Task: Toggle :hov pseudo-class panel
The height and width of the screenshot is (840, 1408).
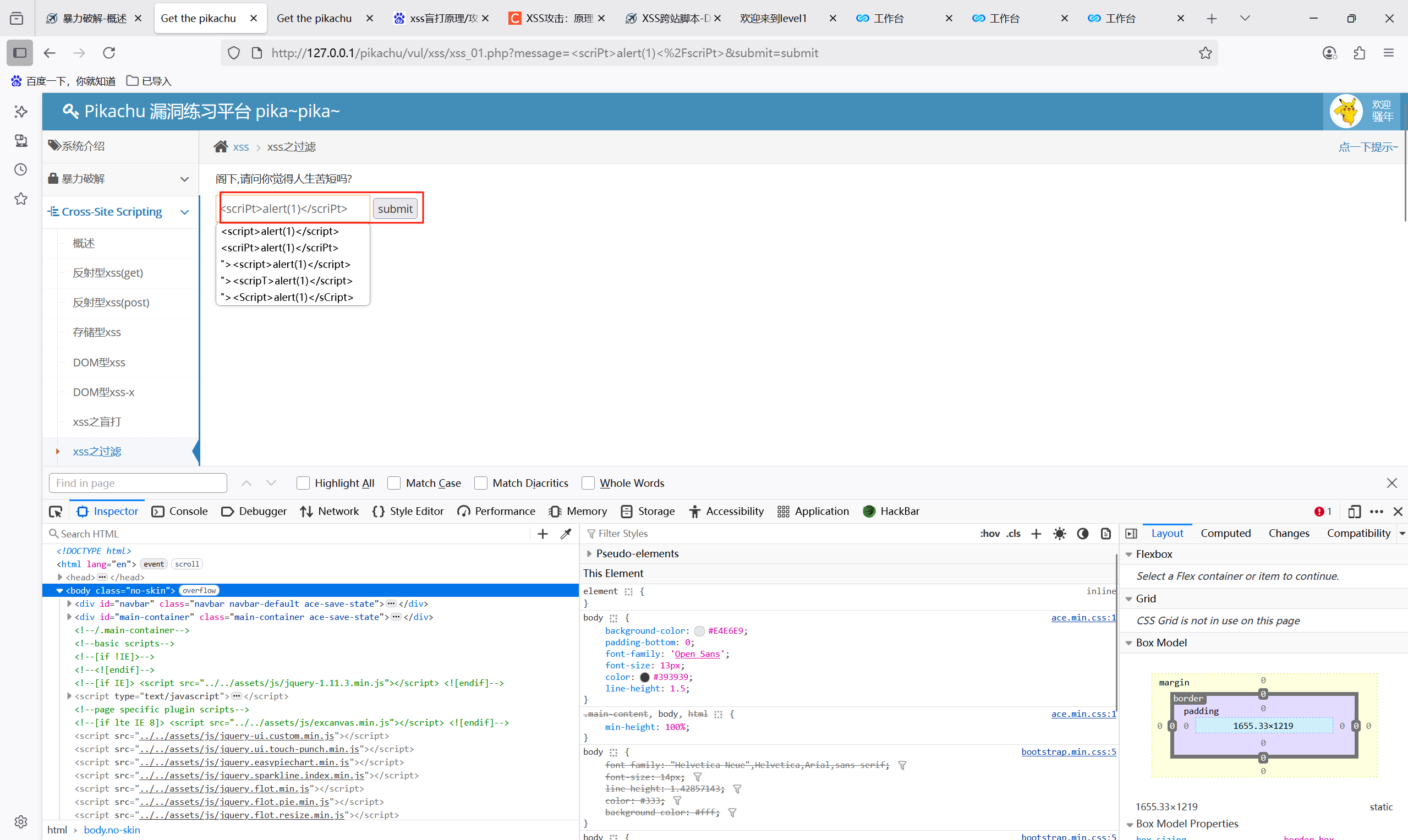Action: [990, 534]
